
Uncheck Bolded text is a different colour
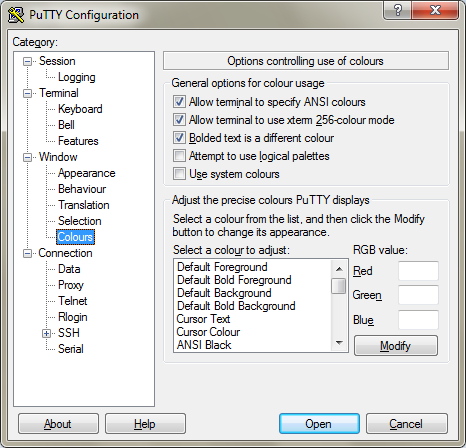tap(179, 138)
